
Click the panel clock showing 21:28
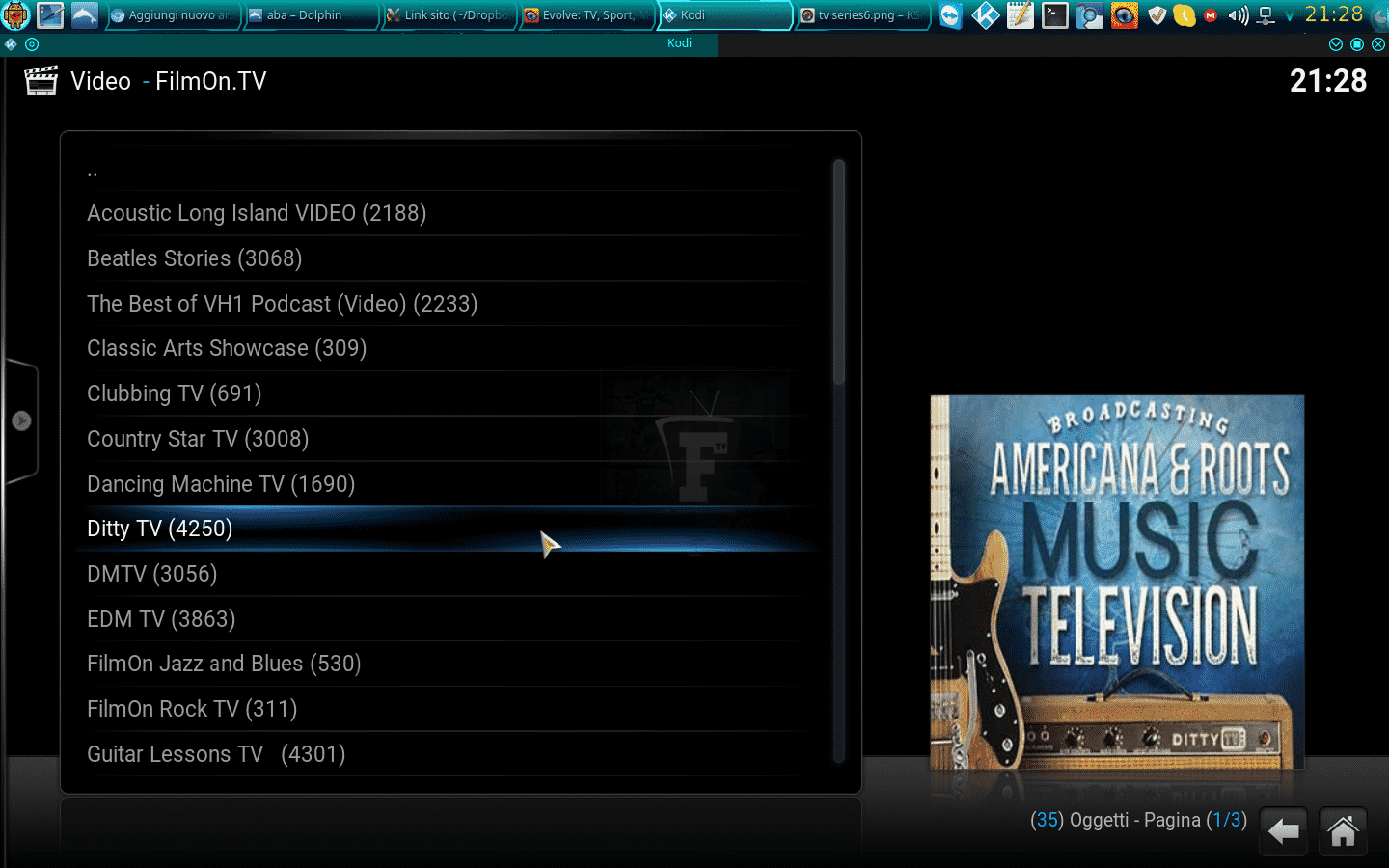pos(1334,14)
